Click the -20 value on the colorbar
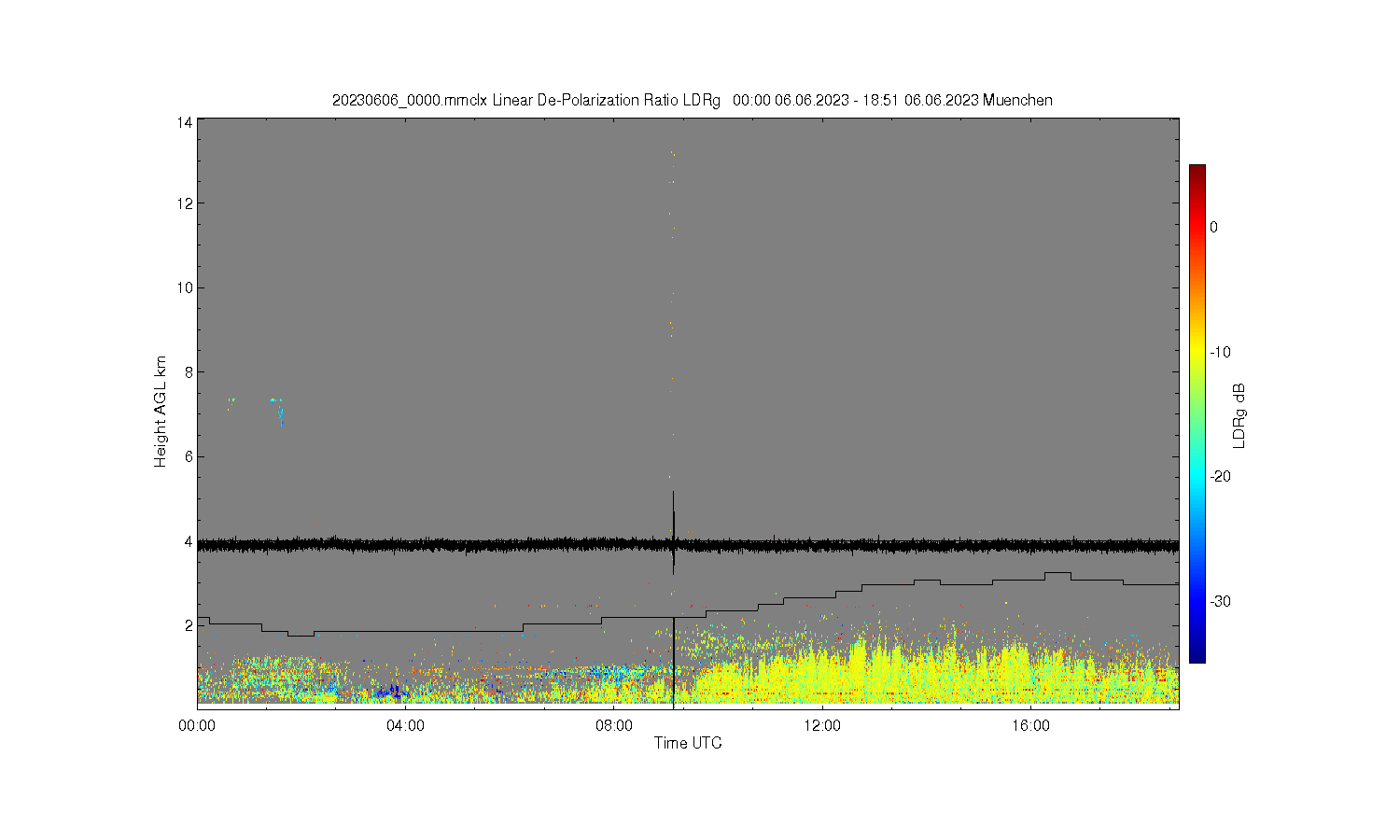Viewport: 1400px width, 840px height. click(x=1220, y=476)
